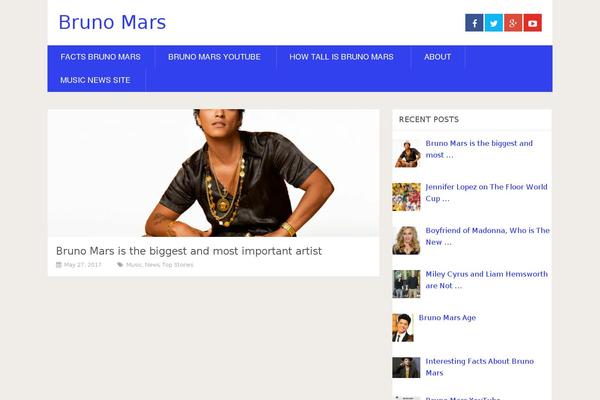Open the YouTube social icon
Screen dimensions: 600x400
[x=533, y=23]
